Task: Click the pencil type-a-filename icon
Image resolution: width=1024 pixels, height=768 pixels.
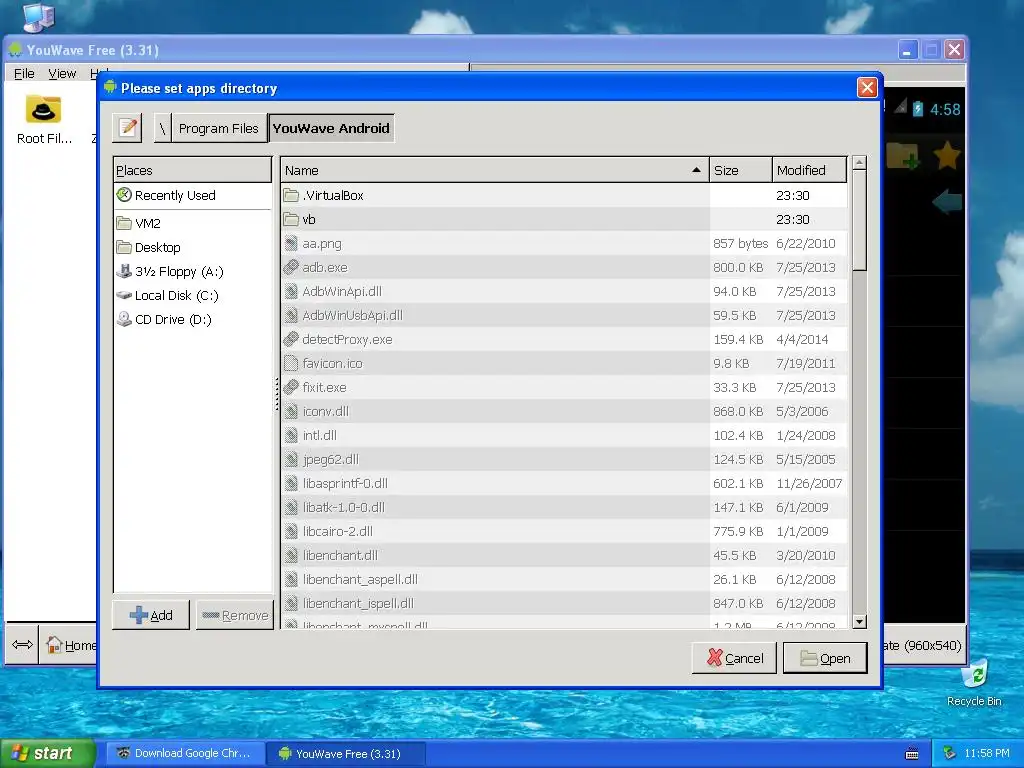Action: [127, 127]
